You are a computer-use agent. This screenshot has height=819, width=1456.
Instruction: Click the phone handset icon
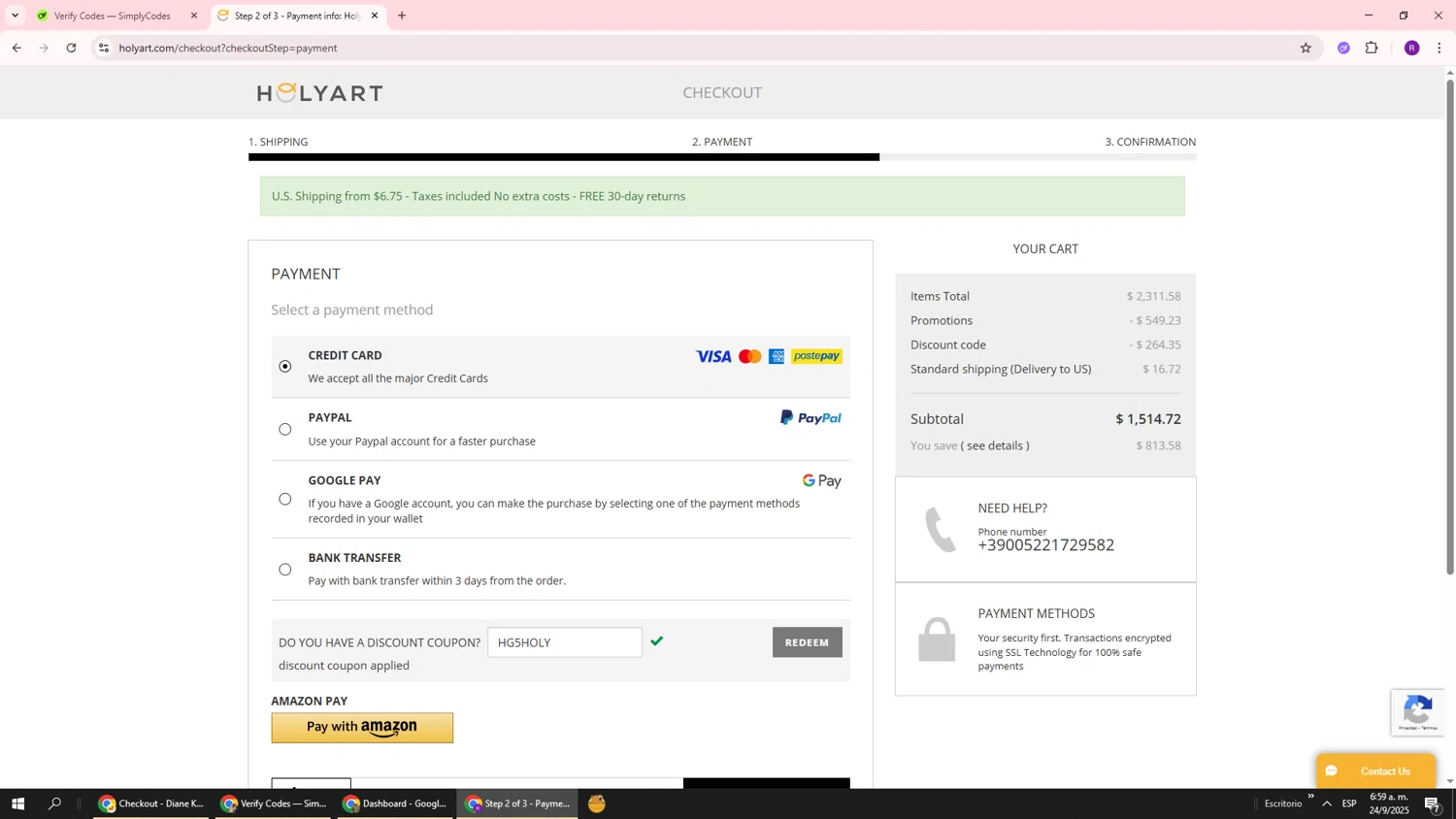click(940, 530)
